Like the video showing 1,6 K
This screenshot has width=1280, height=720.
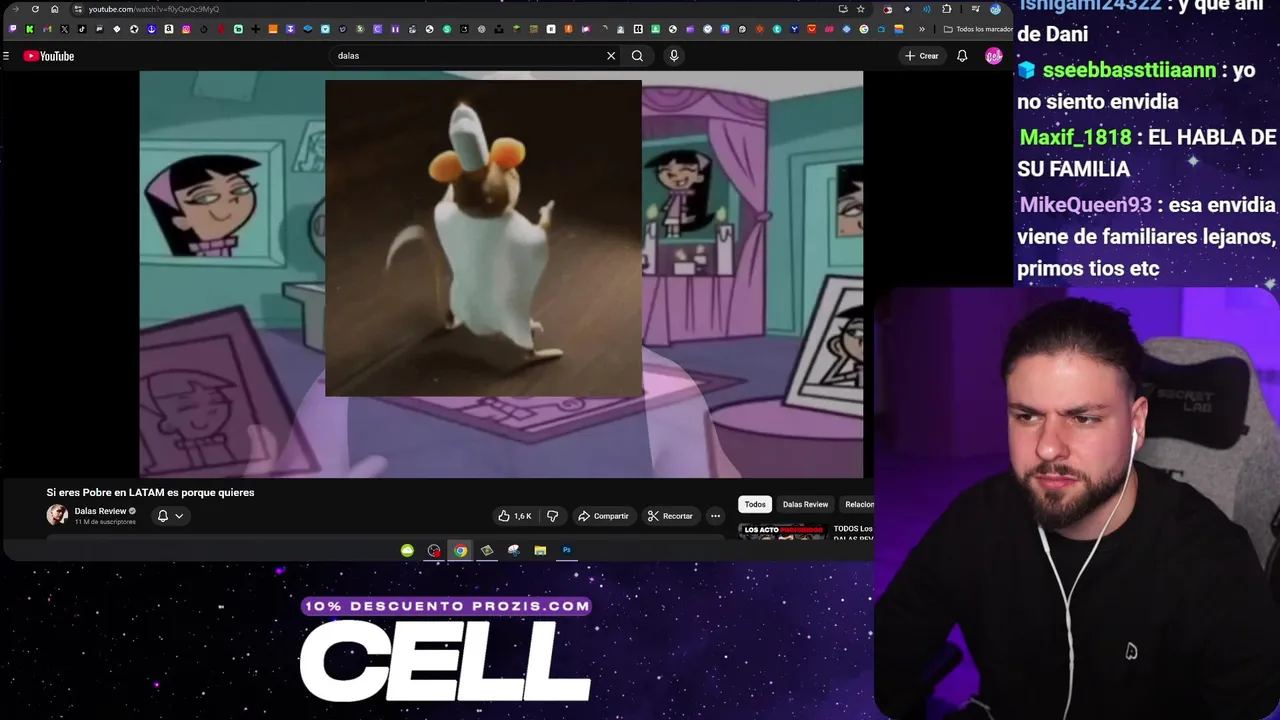pos(515,516)
